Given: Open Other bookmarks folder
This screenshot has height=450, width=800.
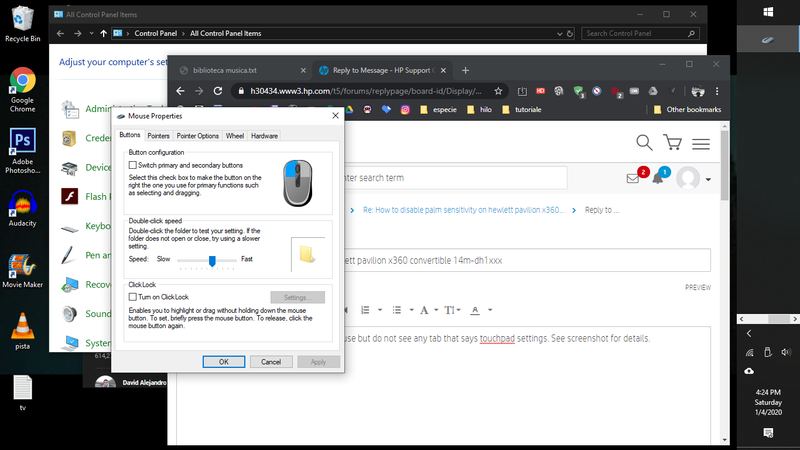Looking at the screenshot, I should [x=687, y=109].
